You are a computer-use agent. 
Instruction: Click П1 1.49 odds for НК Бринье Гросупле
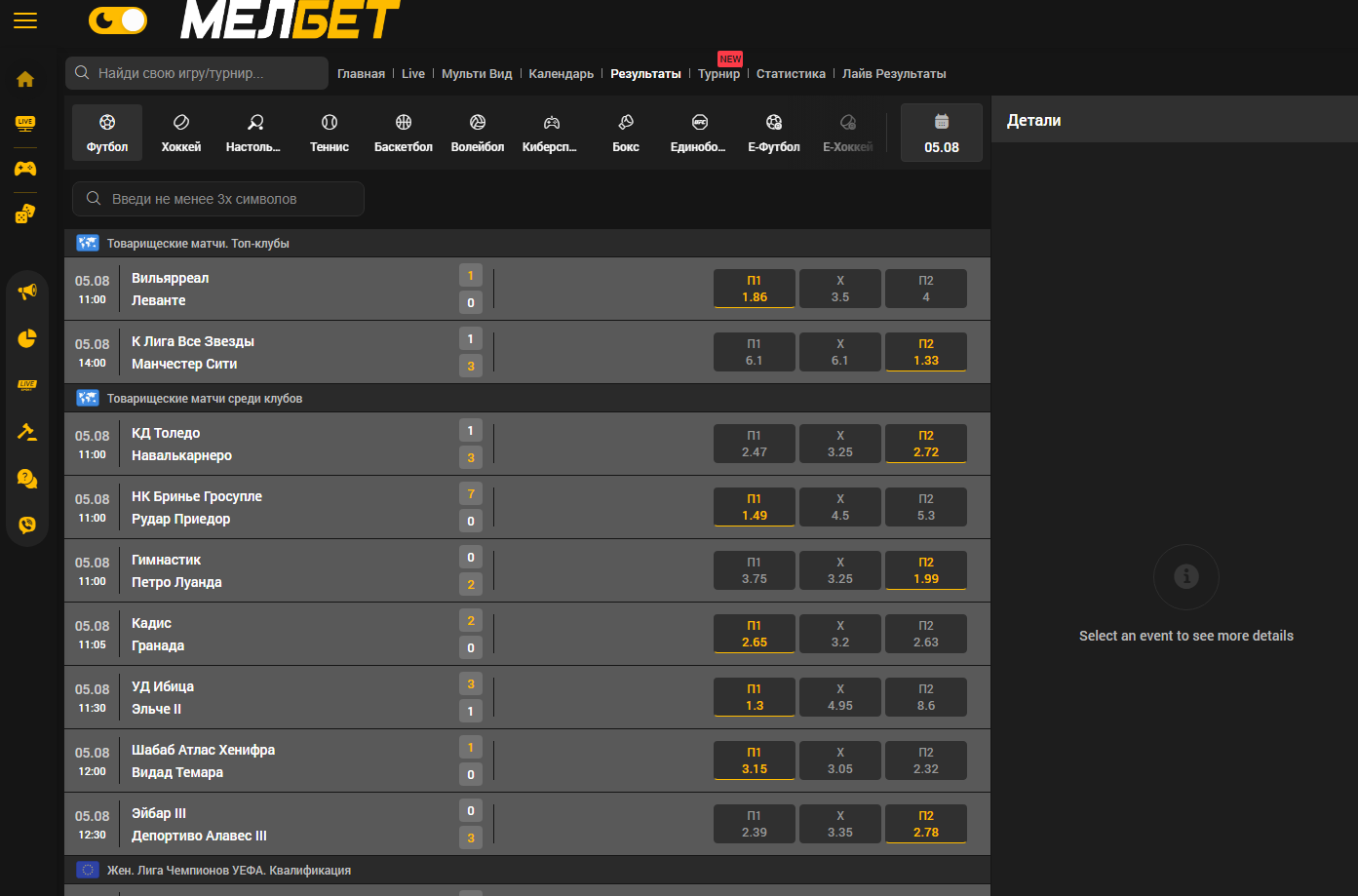tap(755, 507)
